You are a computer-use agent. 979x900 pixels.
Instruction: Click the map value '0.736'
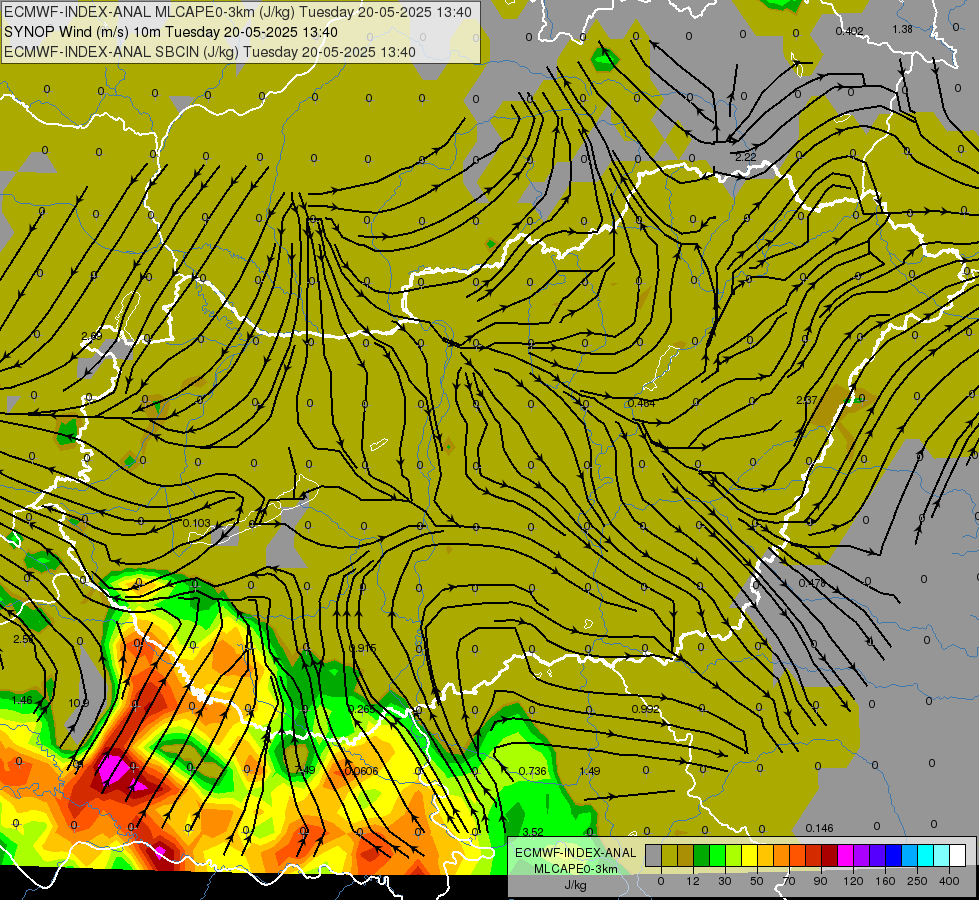coord(533,771)
